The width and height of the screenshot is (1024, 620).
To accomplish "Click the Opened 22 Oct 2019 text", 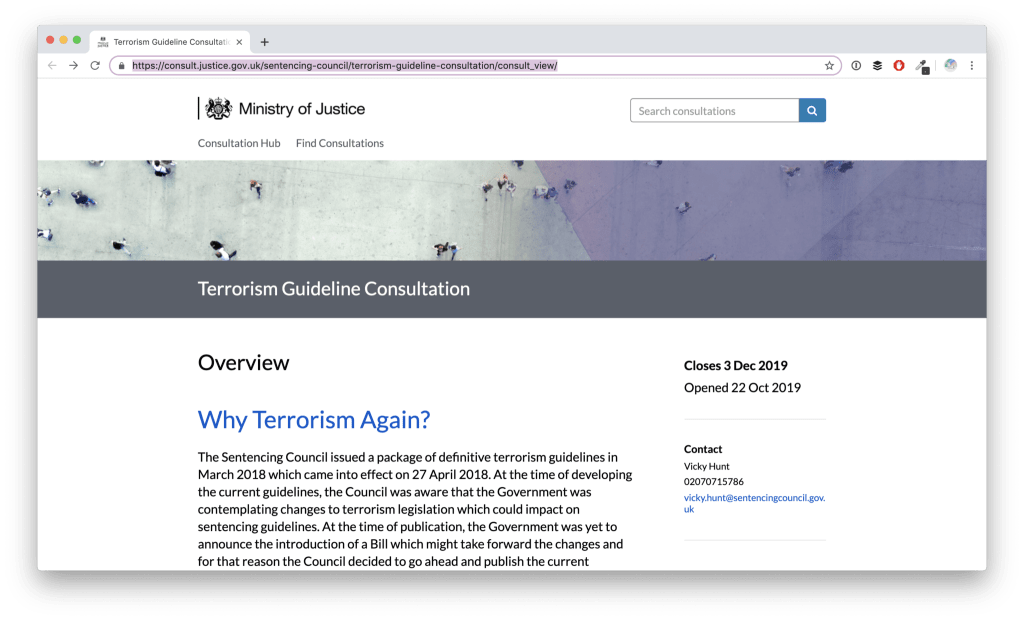I will click(x=743, y=387).
